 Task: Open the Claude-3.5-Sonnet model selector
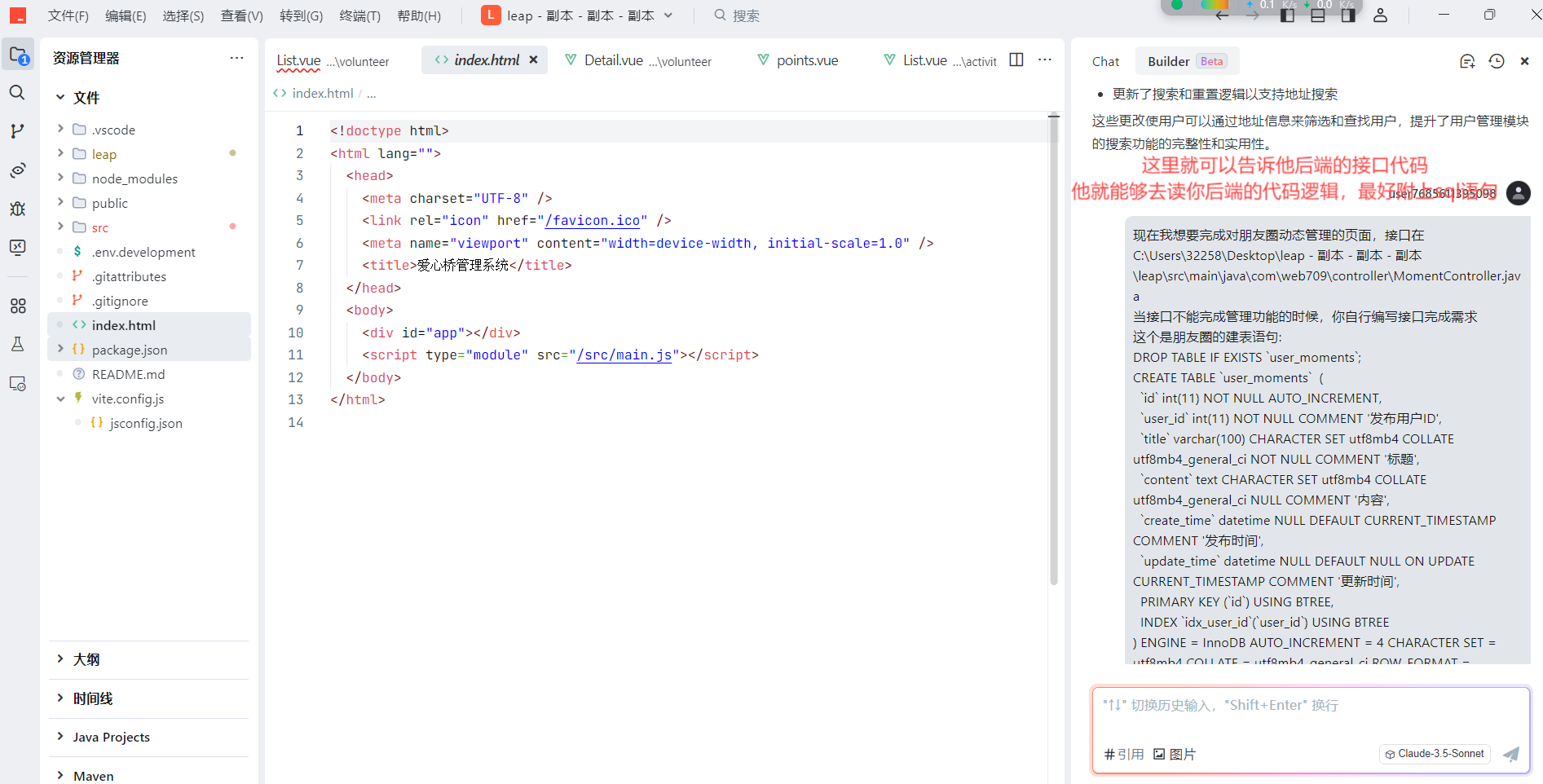click(x=1435, y=754)
